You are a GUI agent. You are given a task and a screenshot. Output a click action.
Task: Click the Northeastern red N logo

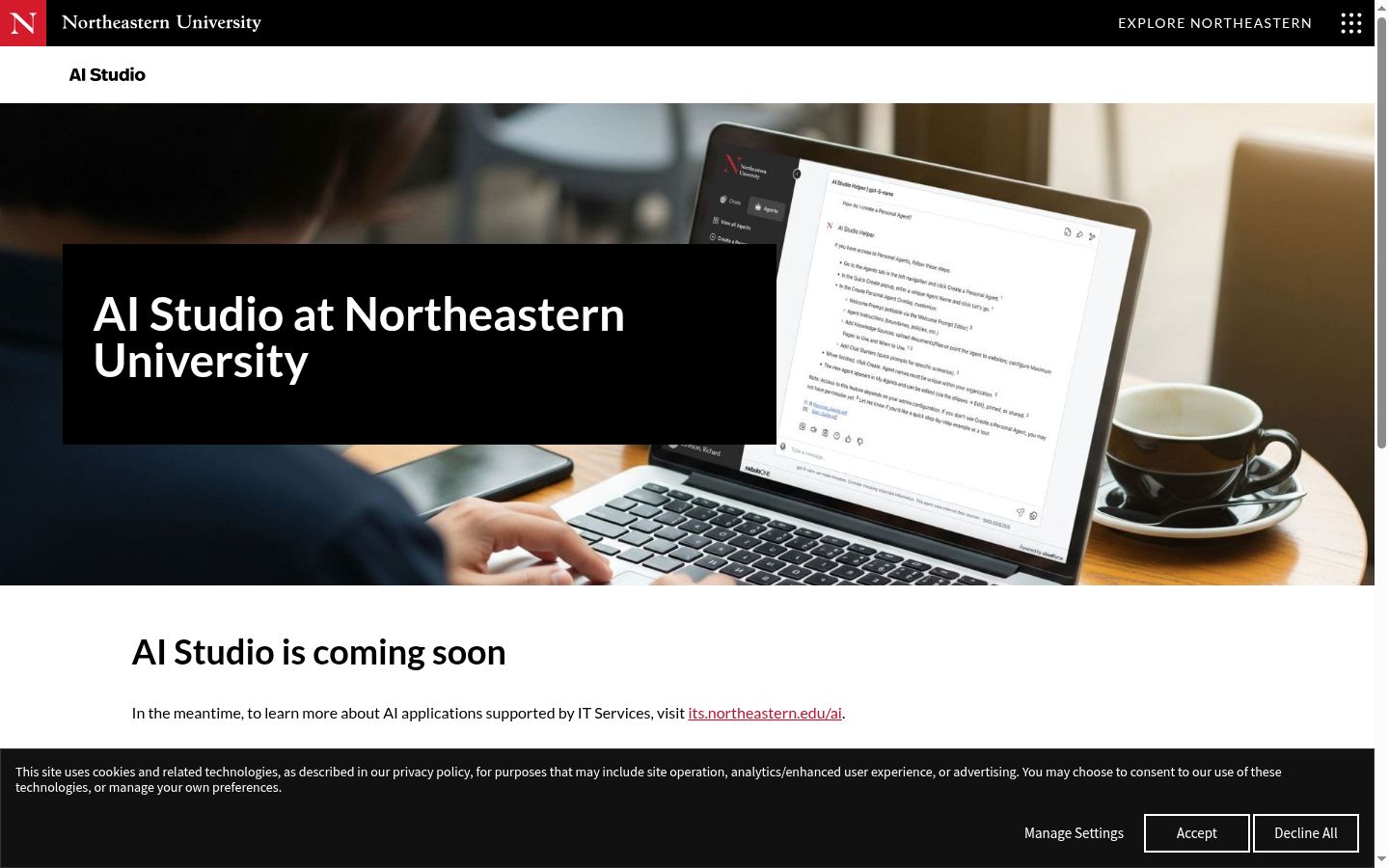point(23,23)
